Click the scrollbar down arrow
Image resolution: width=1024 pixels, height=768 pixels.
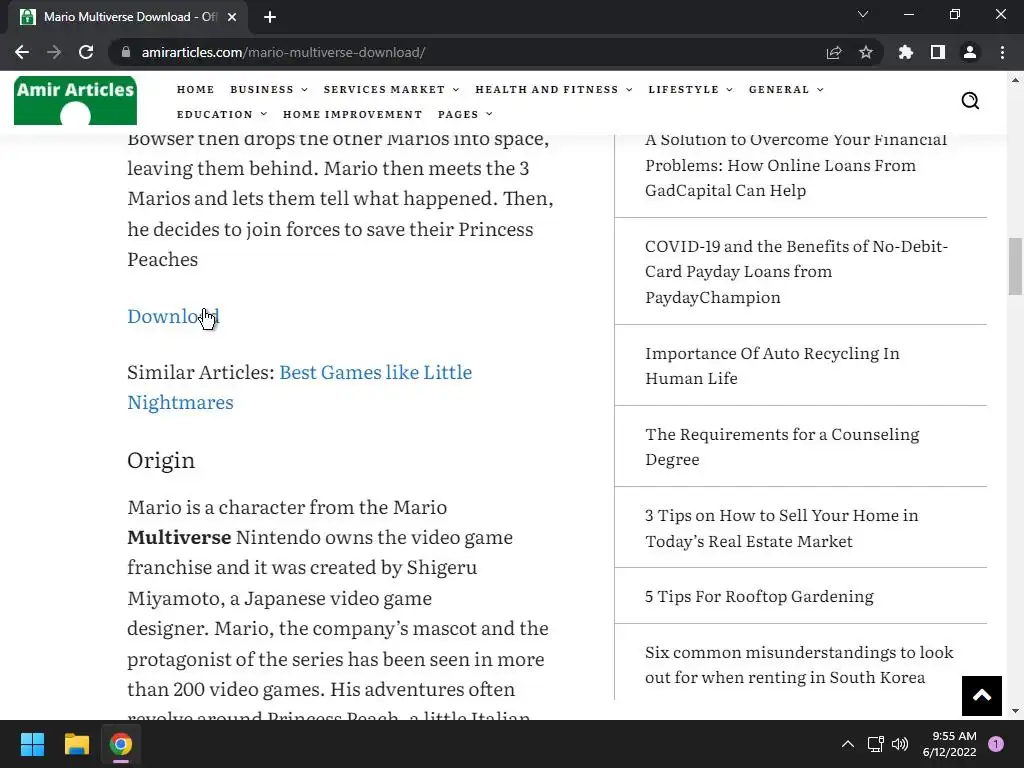1015,711
